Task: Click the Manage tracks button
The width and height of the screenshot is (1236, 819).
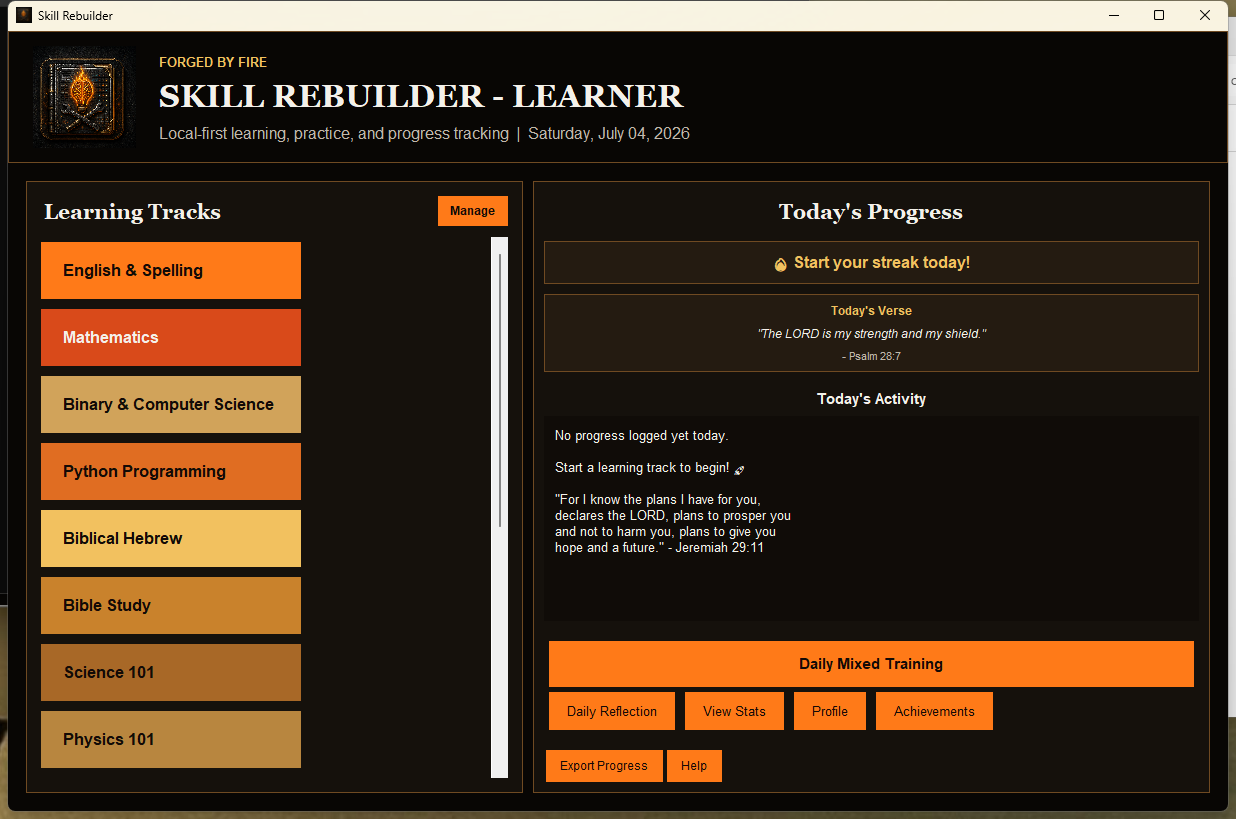Action: 473,211
